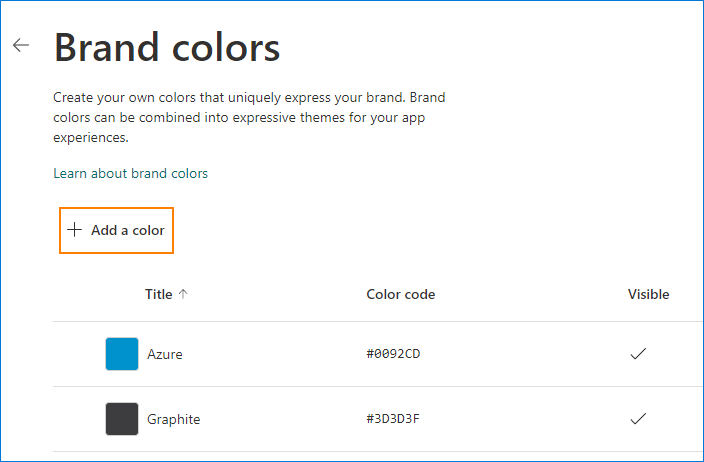The height and width of the screenshot is (462, 704).
Task: Click the #0092CD color code
Action: 393,354
